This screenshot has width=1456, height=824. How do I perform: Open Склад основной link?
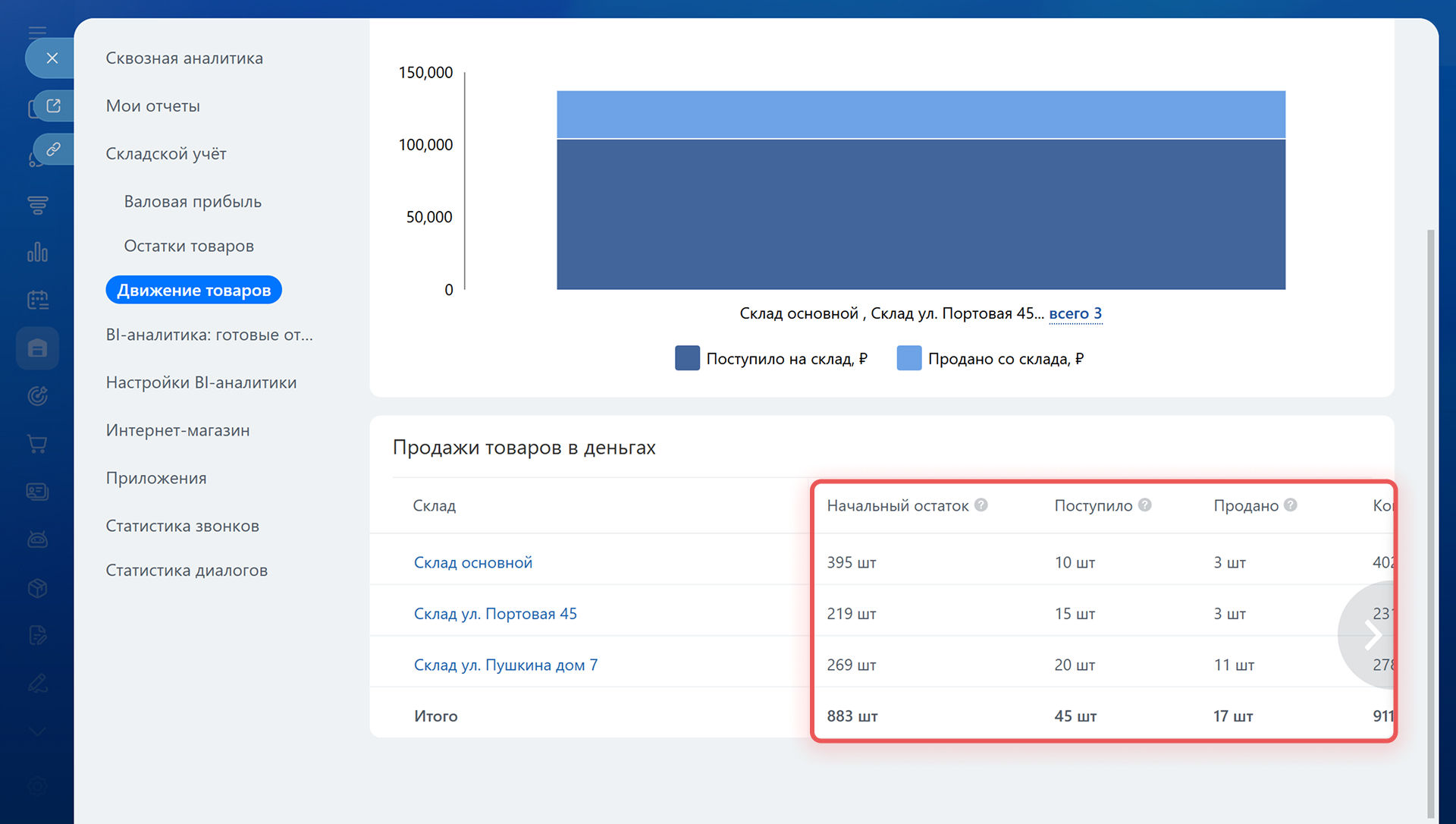[472, 562]
